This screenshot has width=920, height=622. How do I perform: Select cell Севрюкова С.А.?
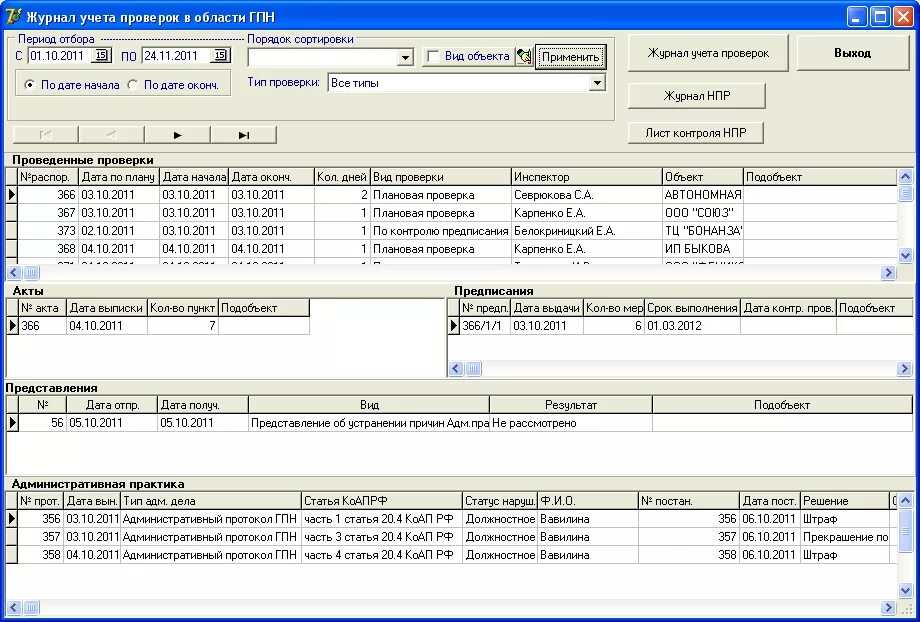point(587,195)
